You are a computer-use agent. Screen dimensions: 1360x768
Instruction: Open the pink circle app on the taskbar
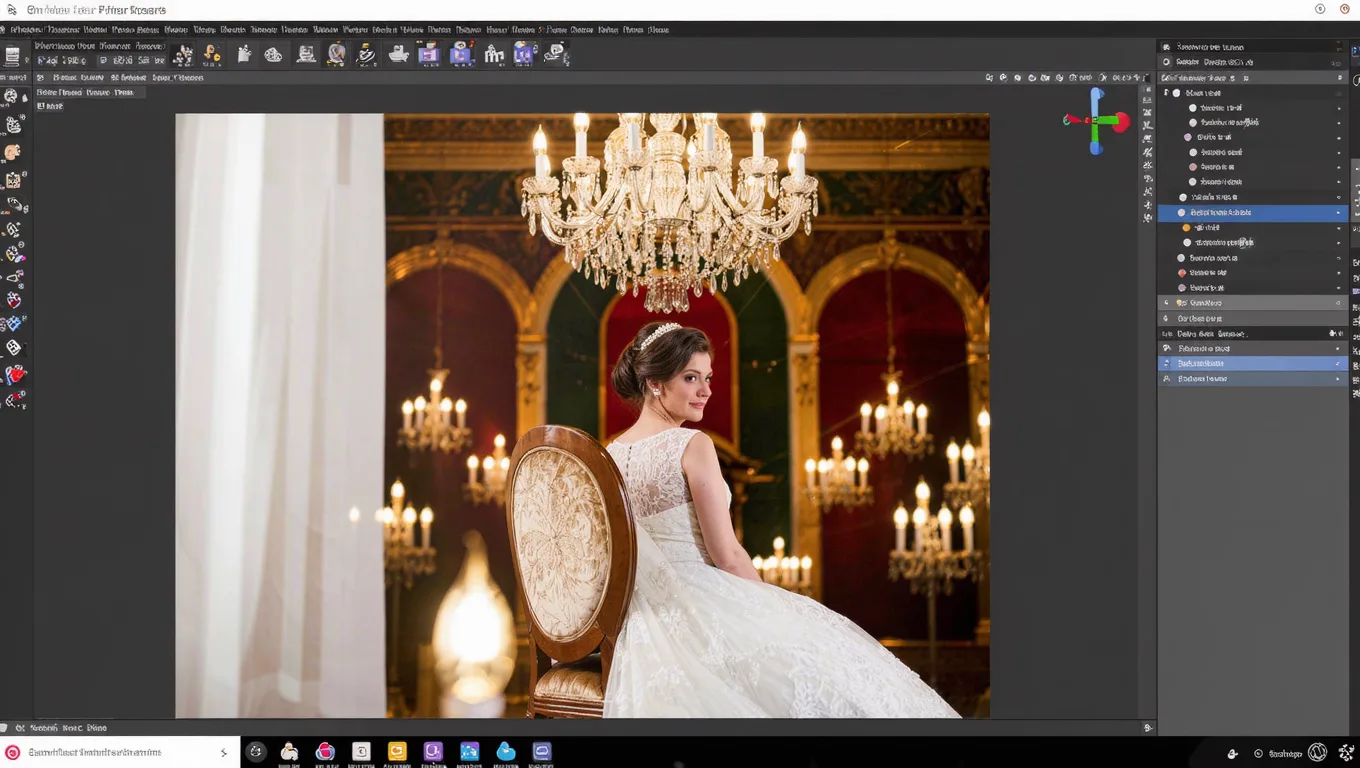point(325,752)
